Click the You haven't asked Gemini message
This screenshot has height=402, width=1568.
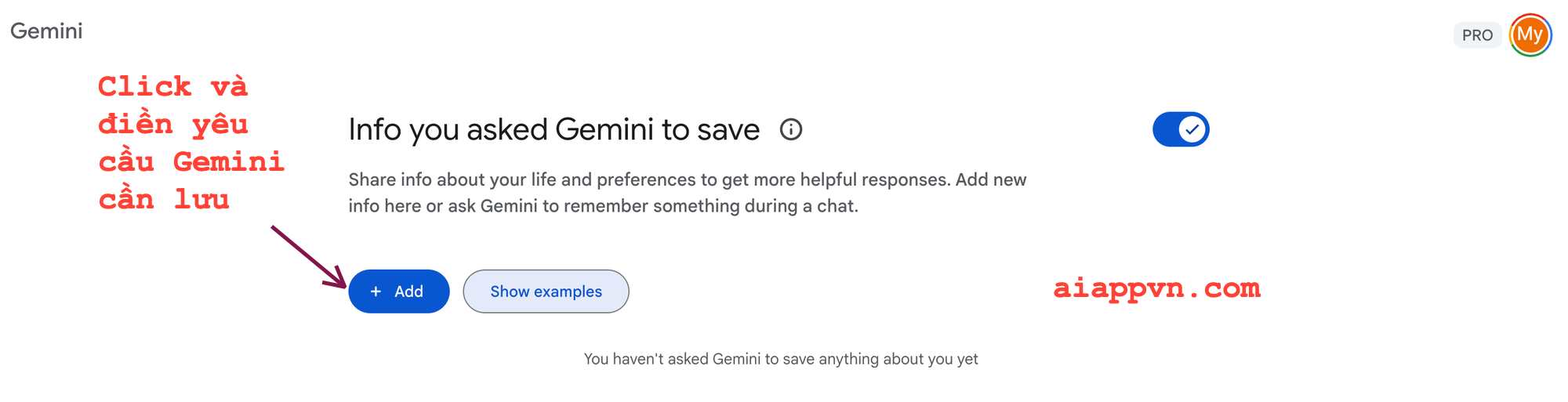pos(781,359)
